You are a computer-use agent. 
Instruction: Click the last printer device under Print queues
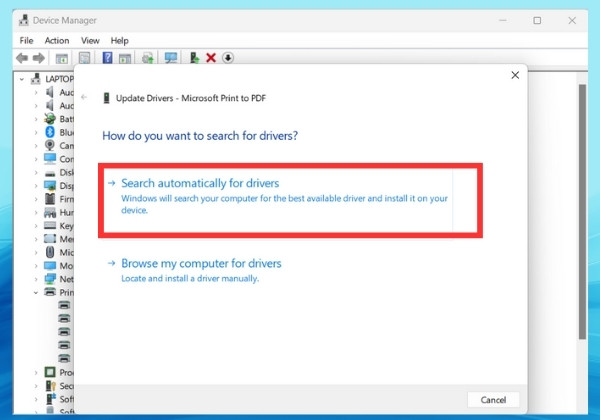[64, 358]
